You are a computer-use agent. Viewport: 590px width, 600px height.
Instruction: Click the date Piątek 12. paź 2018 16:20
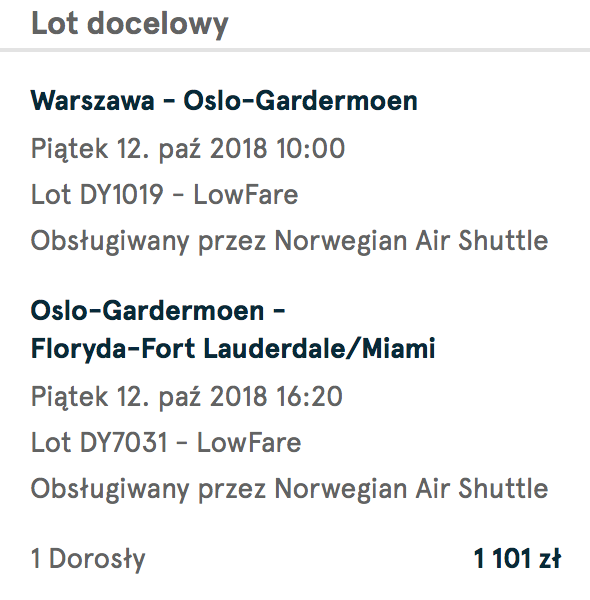(x=187, y=397)
